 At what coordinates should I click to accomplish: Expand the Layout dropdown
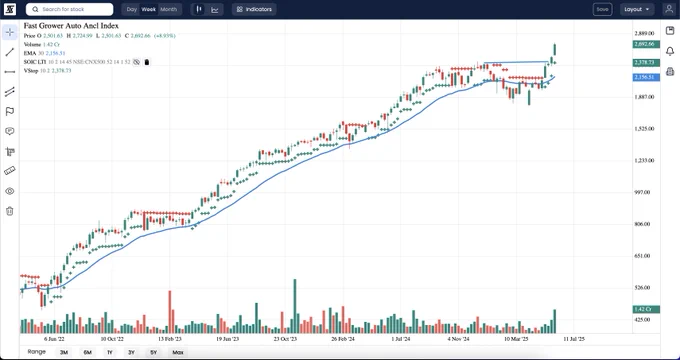(637, 9)
